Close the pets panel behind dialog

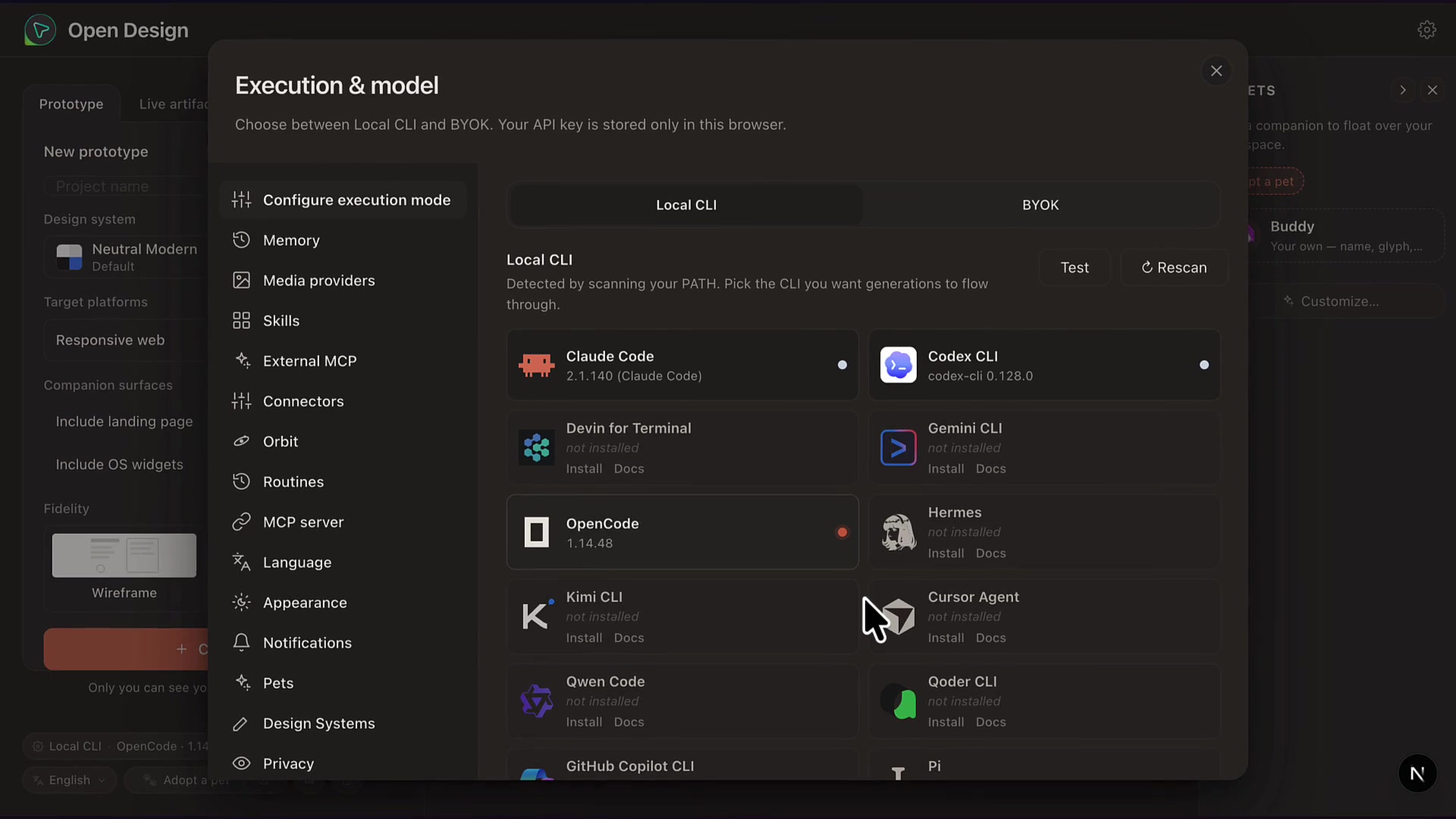pyautogui.click(x=1432, y=90)
